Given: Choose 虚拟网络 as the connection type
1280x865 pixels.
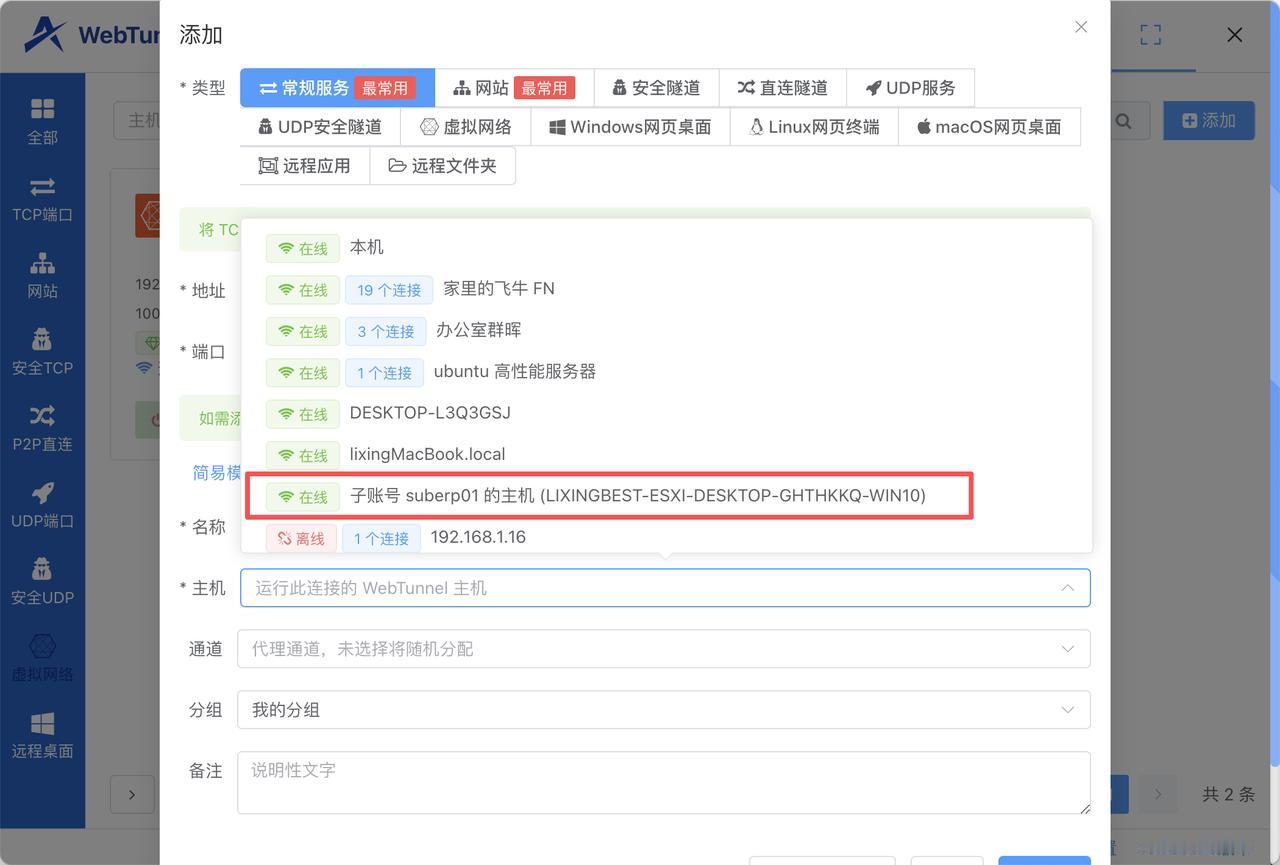Looking at the screenshot, I should click(x=466, y=127).
